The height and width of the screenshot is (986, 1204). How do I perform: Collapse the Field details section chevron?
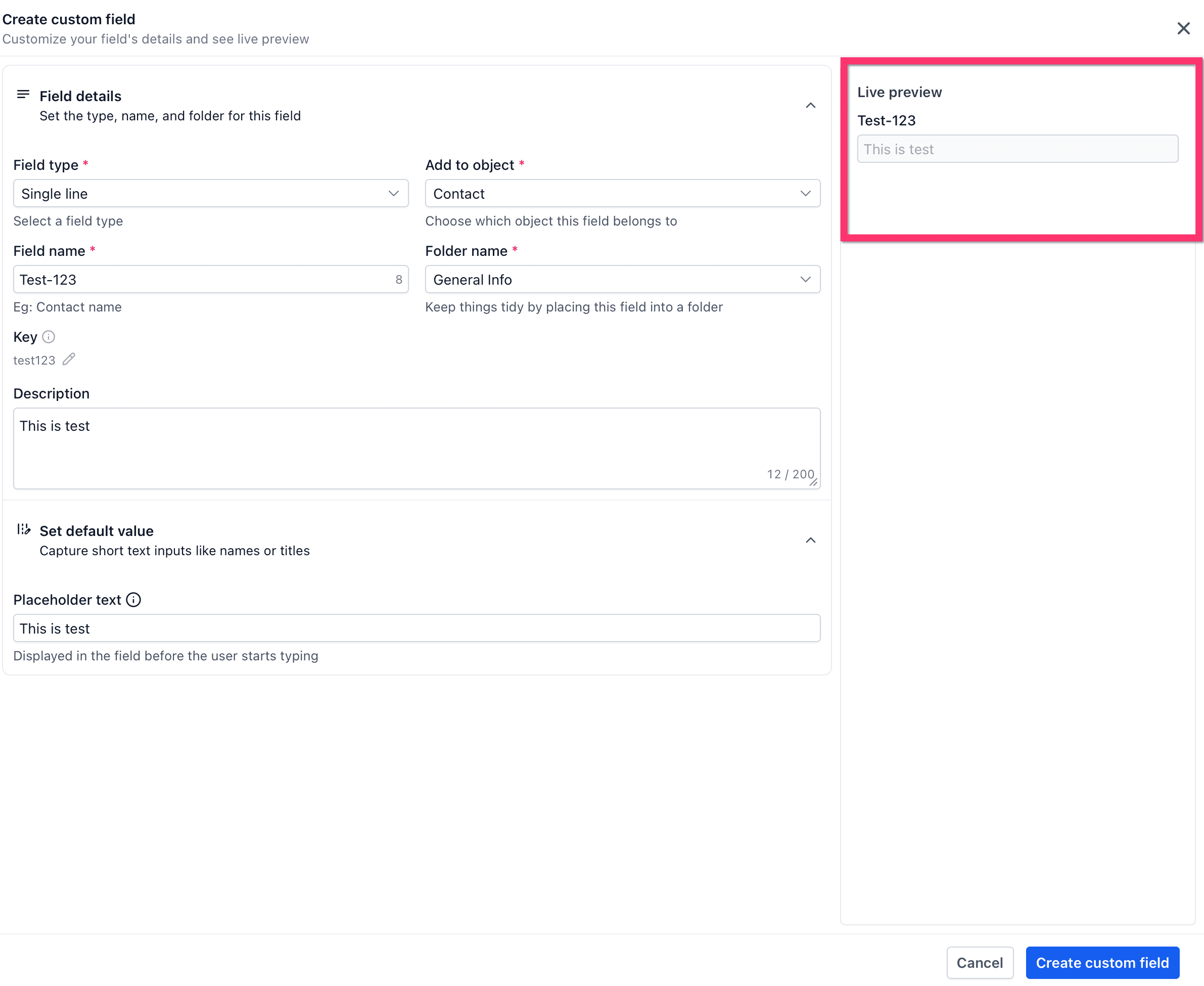tap(810, 106)
